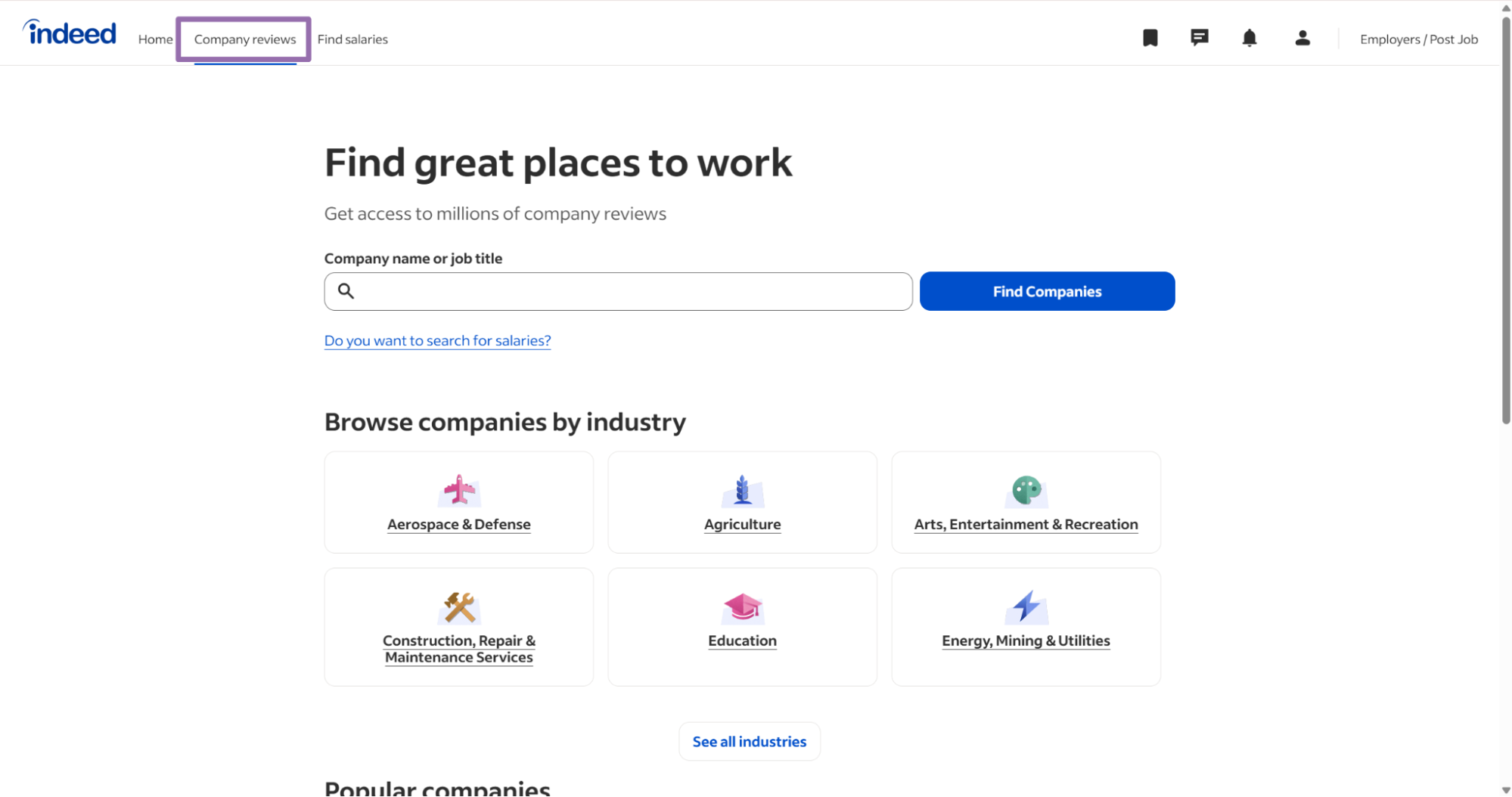This screenshot has width=1512, height=797.
Task: Switch to the Find salaries tab
Action: [352, 39]
